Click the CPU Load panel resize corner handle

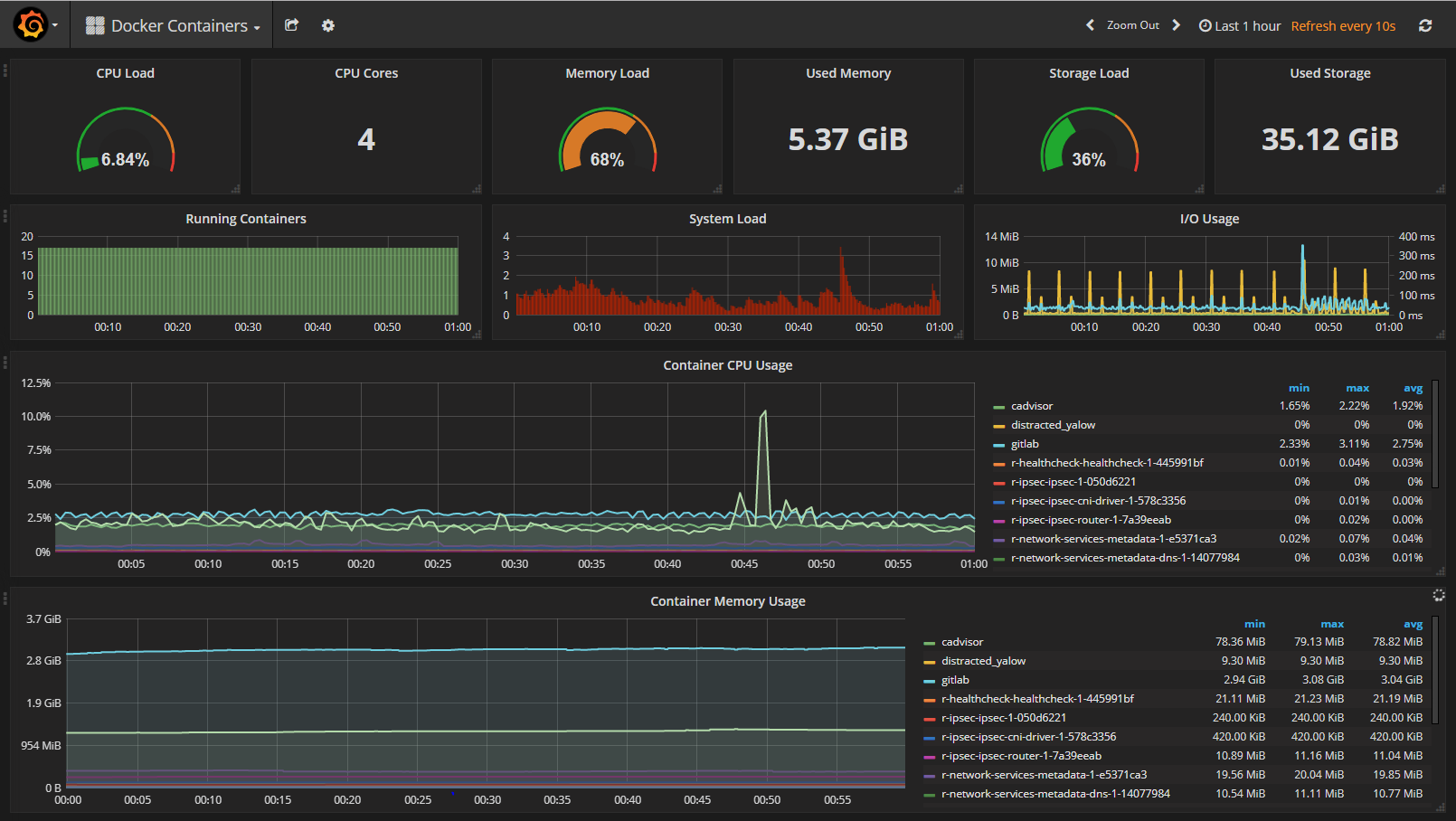236,189
